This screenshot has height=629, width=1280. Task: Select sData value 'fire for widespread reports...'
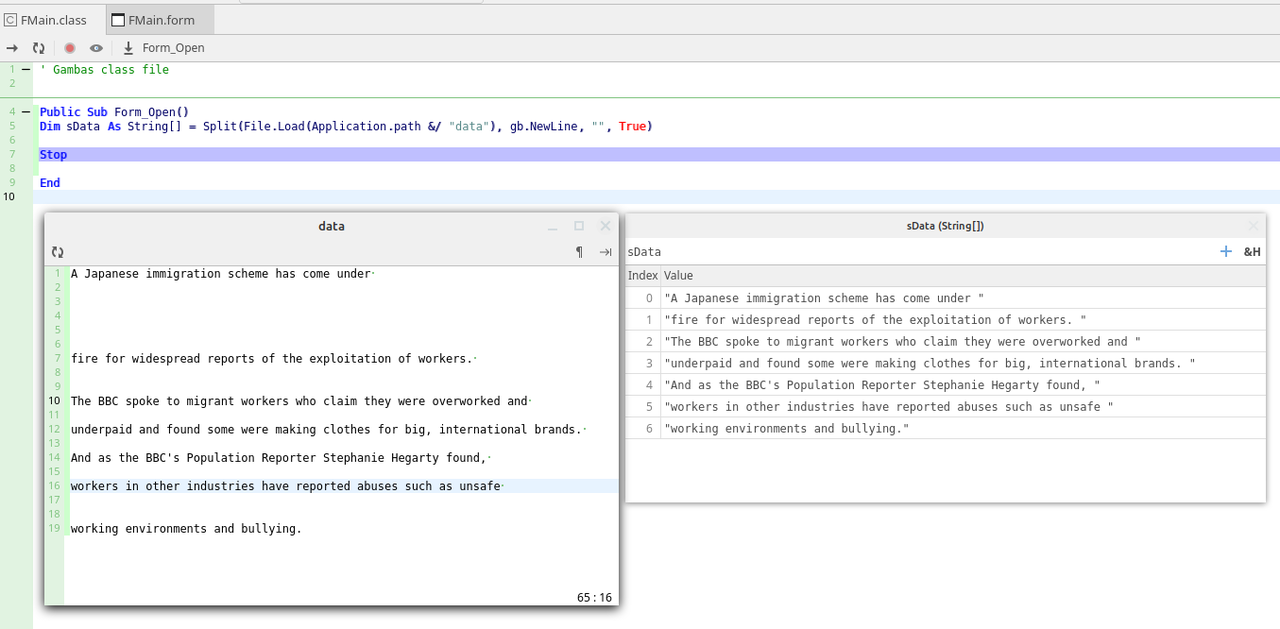(x=875, y=320)
